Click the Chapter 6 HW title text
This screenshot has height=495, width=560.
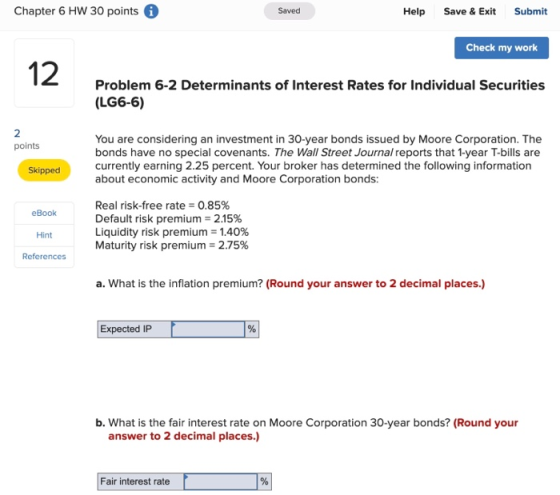pyautogui.click(x=76, y=11)
